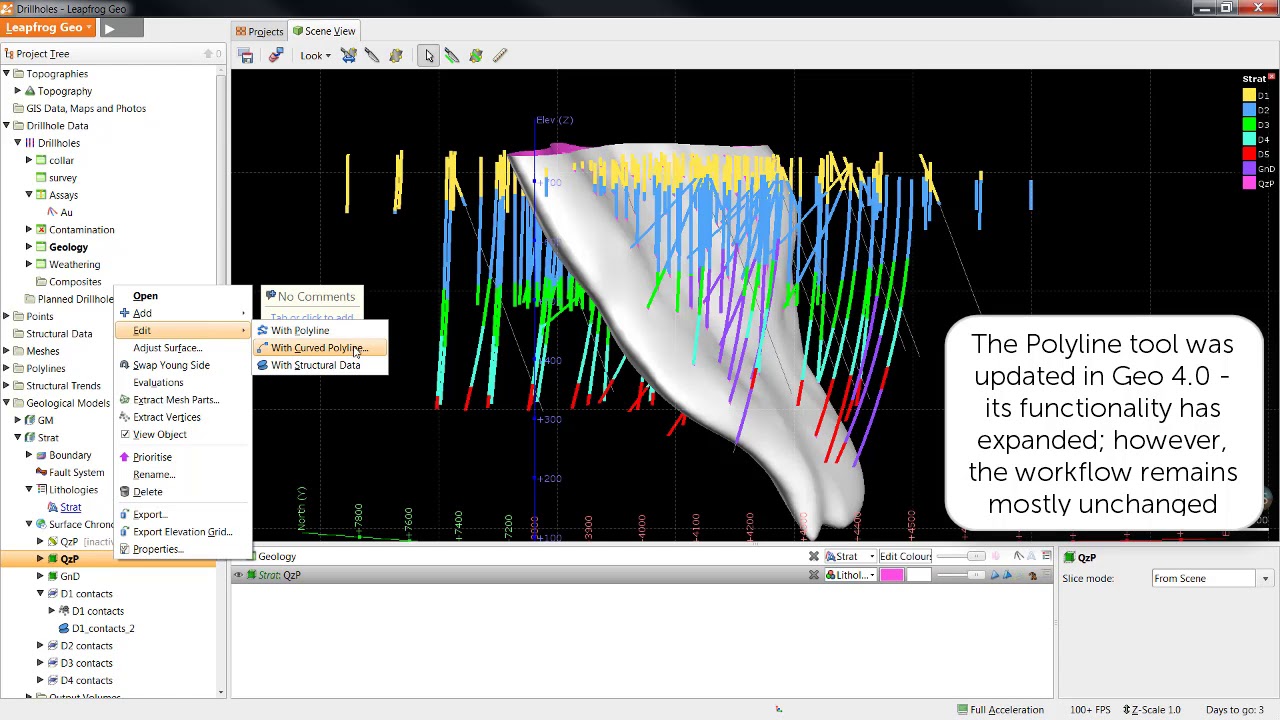Open the Lithol display dropdown for QzP
1280x720 pixels.
pos(850,575)
